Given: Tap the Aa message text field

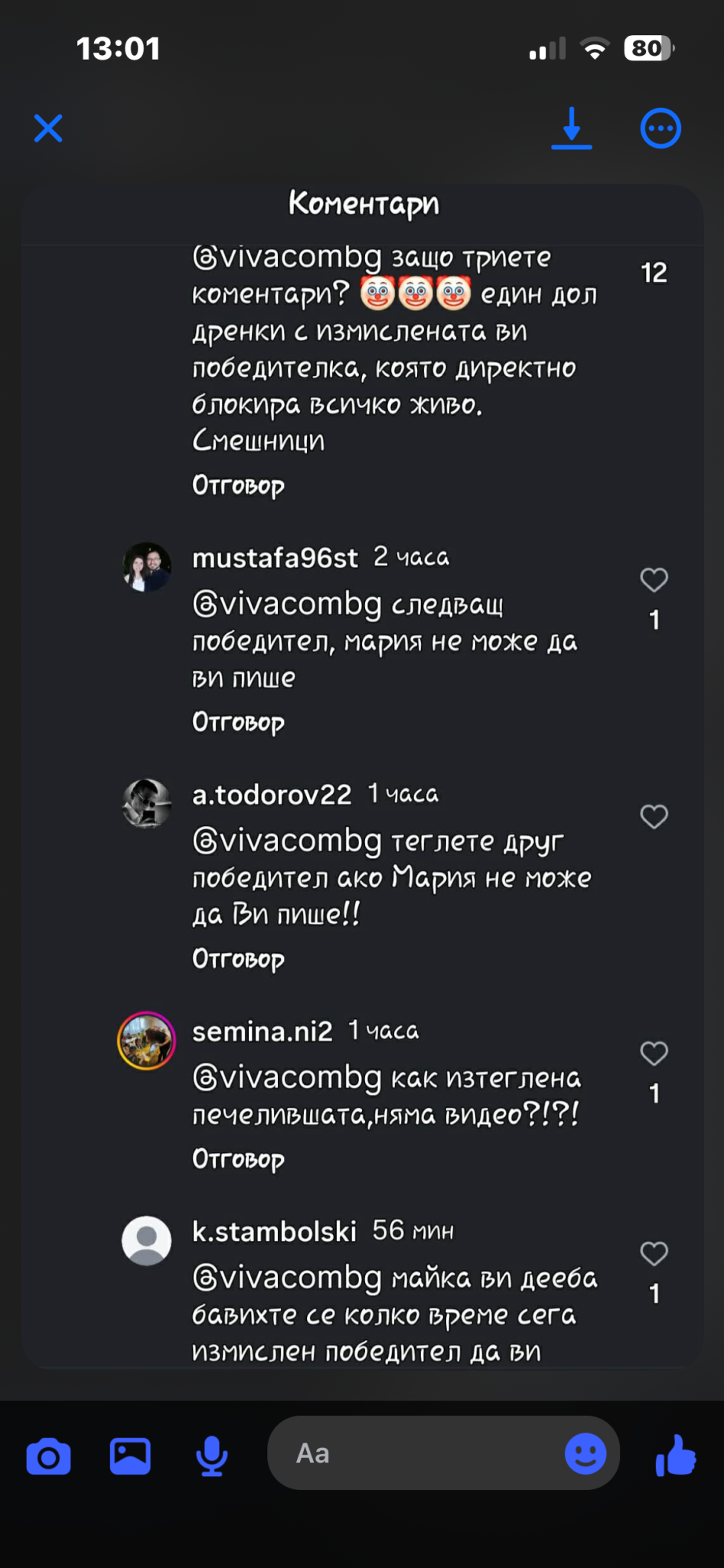Looking at the screenshot, I should 413,1453.
